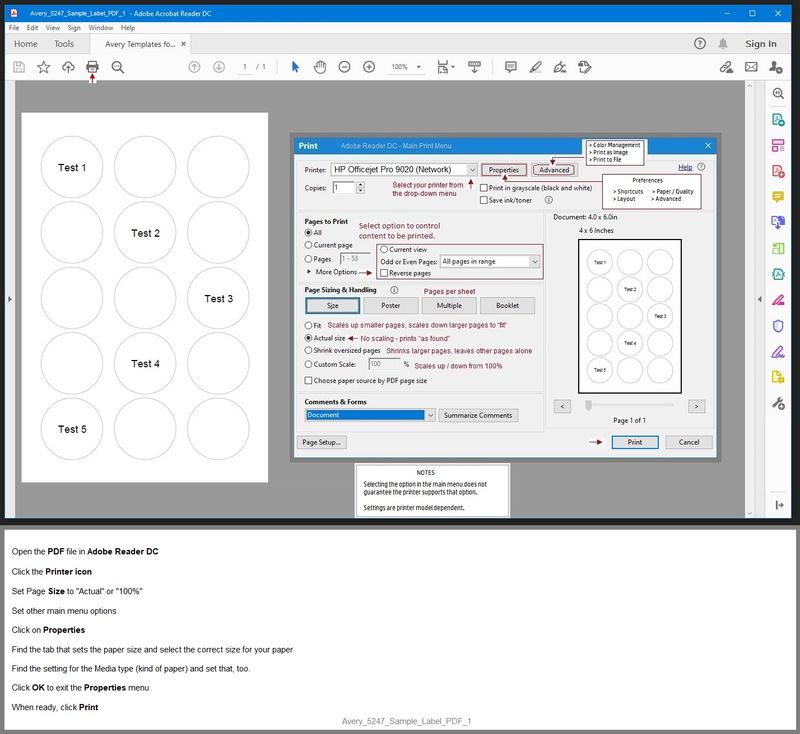
Task: Increase the Copies count stepper
Action: pos(360,185)
